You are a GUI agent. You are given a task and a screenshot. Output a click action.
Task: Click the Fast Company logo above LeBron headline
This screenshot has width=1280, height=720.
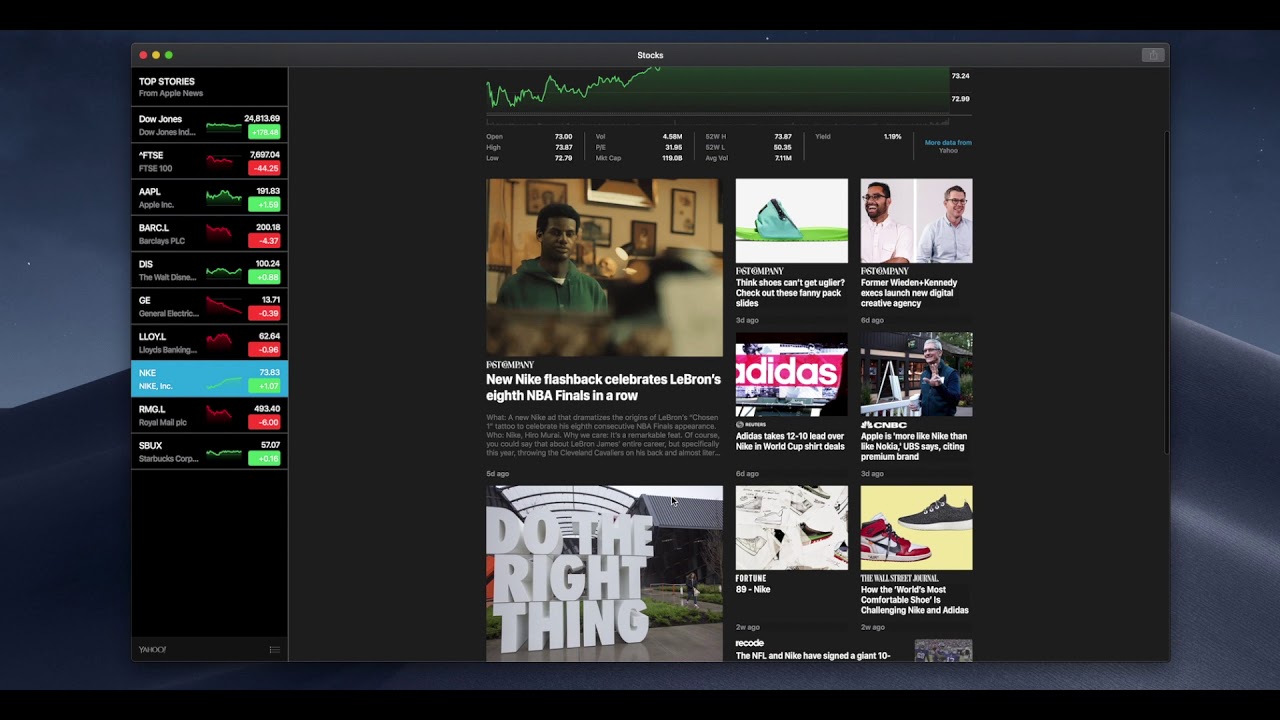pos(510,365)
